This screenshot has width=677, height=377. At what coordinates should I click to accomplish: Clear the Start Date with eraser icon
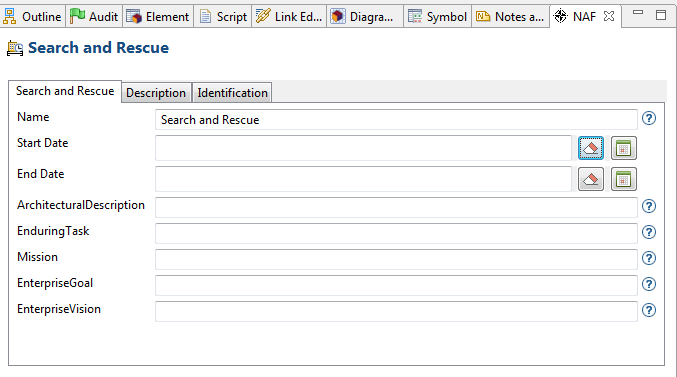pos(591,148)
